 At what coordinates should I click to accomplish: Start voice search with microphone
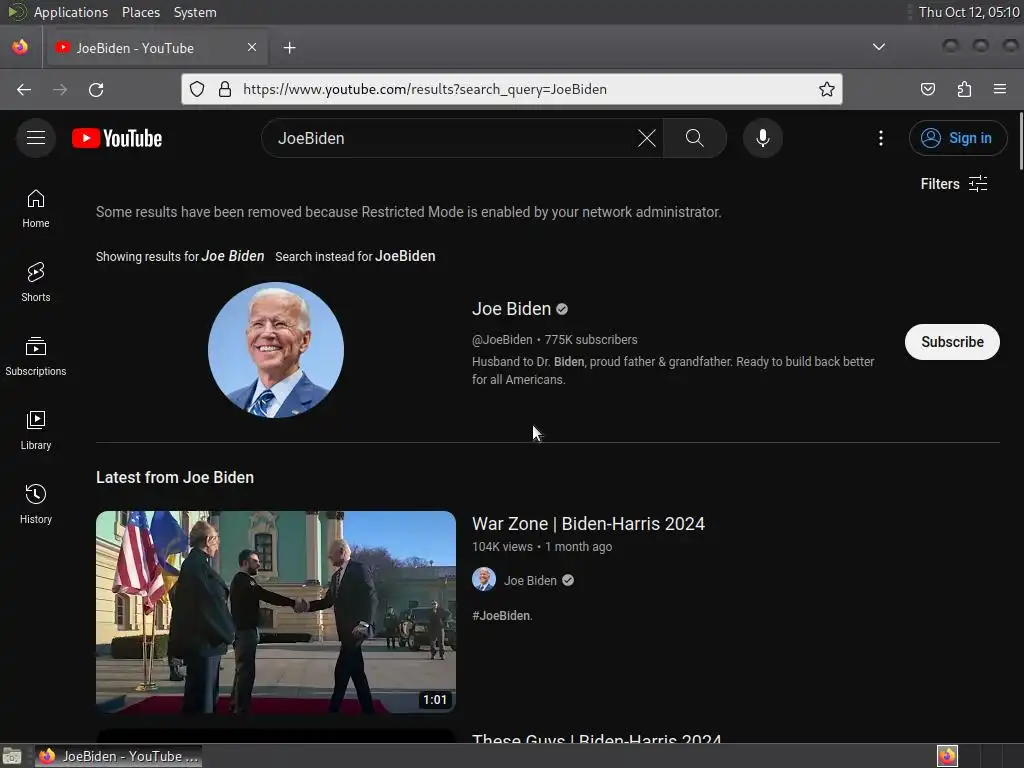coord(762,138)
